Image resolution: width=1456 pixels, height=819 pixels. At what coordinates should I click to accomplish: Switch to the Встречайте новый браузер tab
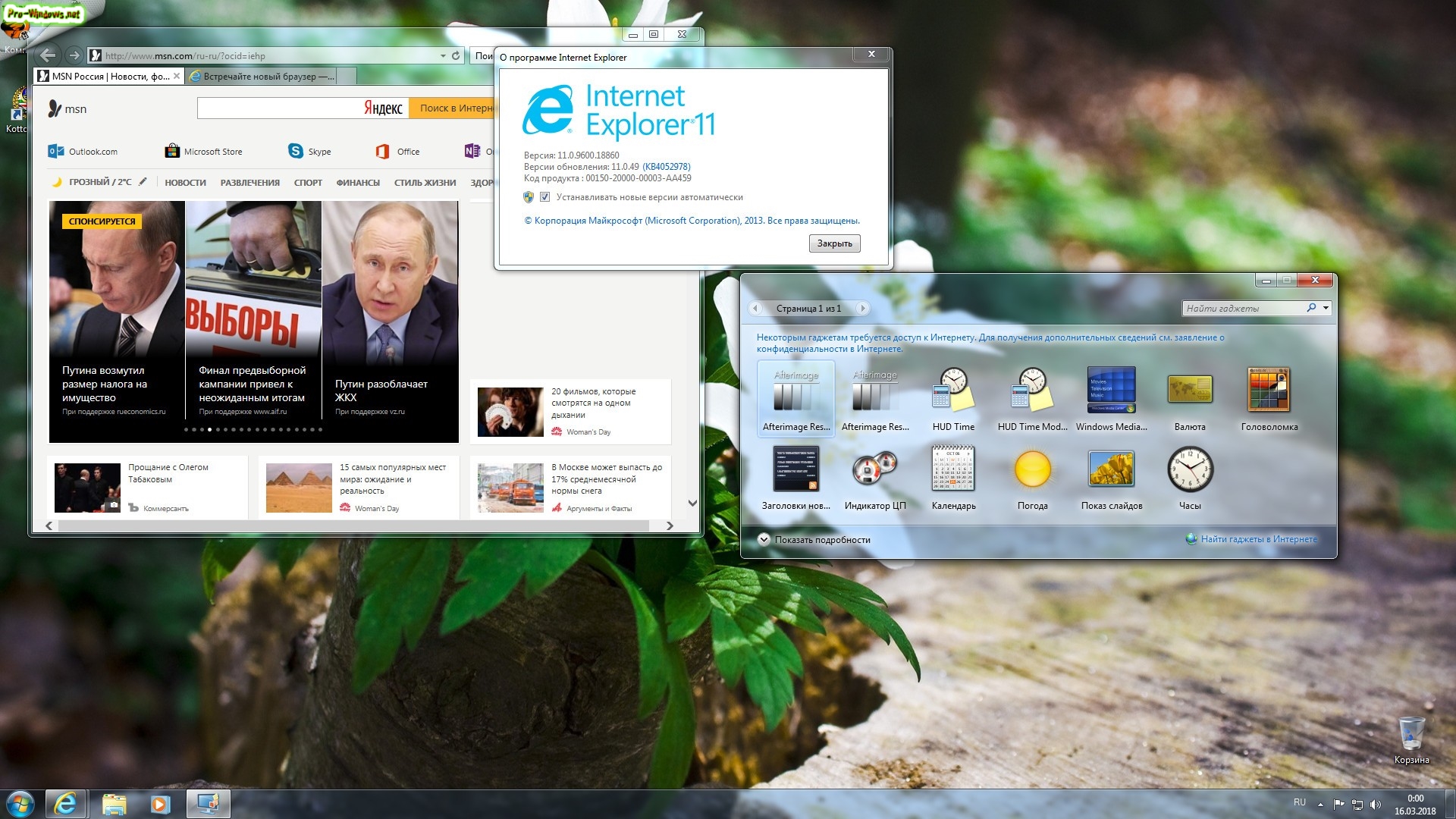point(261,76)
